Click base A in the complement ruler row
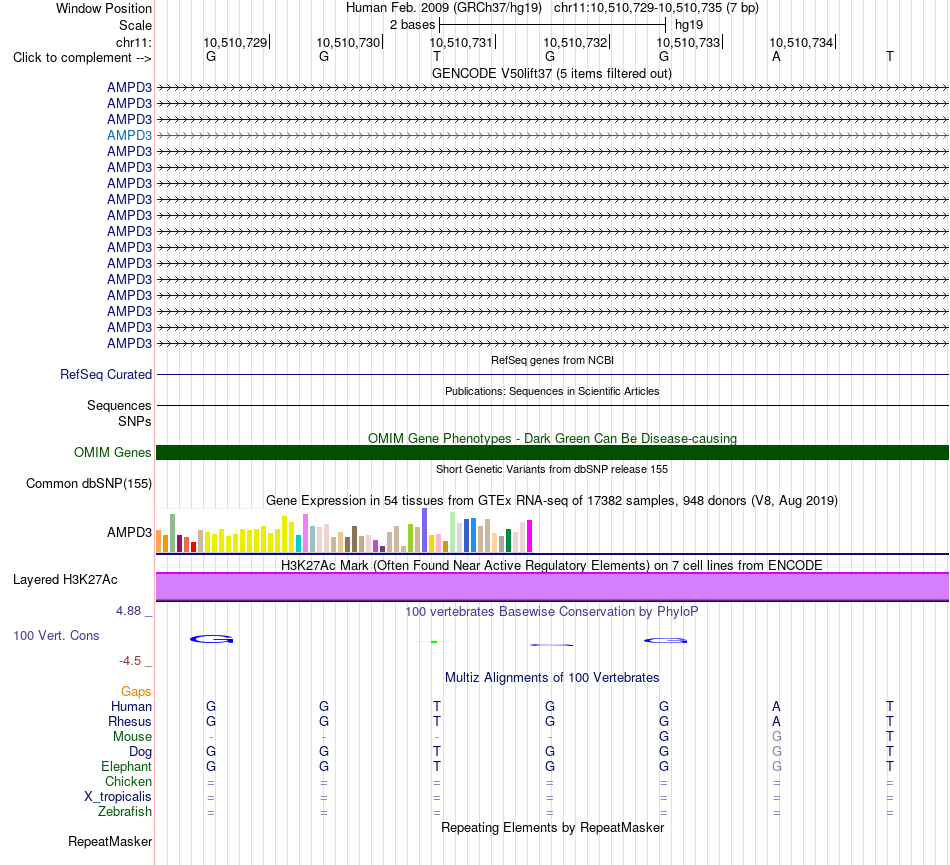Image resolution: width=950 pixels, height=865 pixels. click(x=776, y=56)
